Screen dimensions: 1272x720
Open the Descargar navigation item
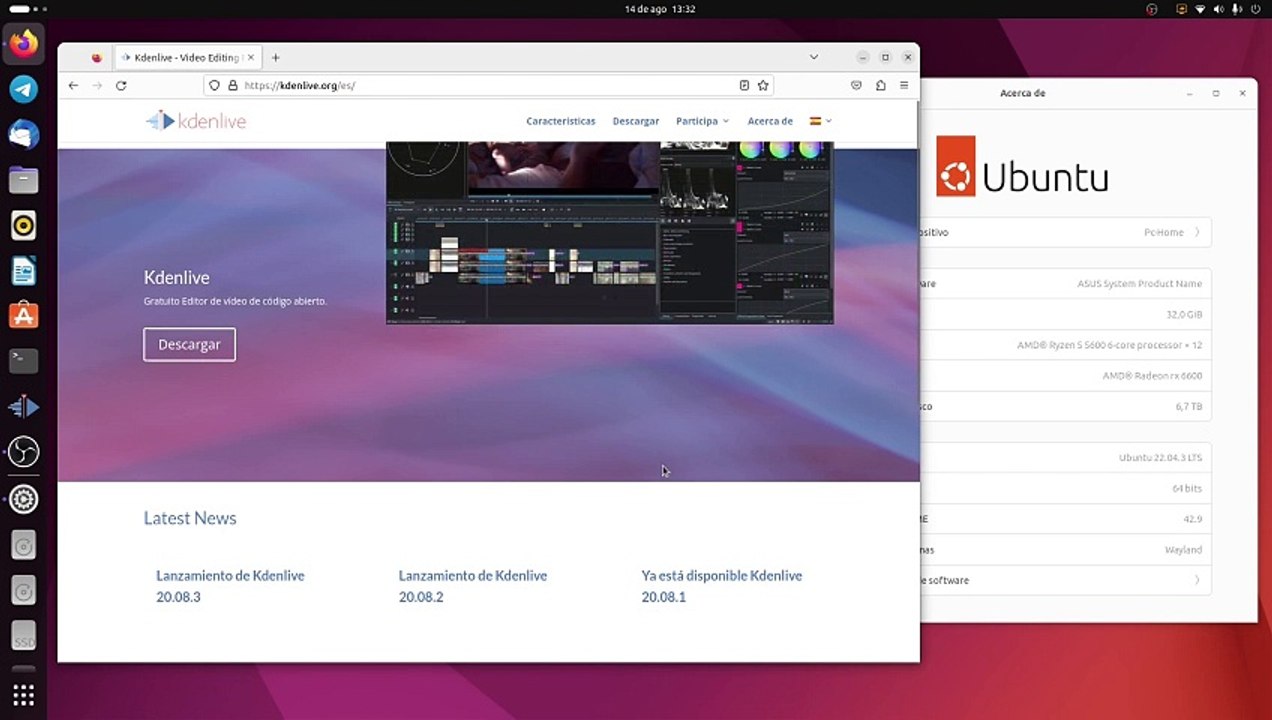tap(636, 121)
